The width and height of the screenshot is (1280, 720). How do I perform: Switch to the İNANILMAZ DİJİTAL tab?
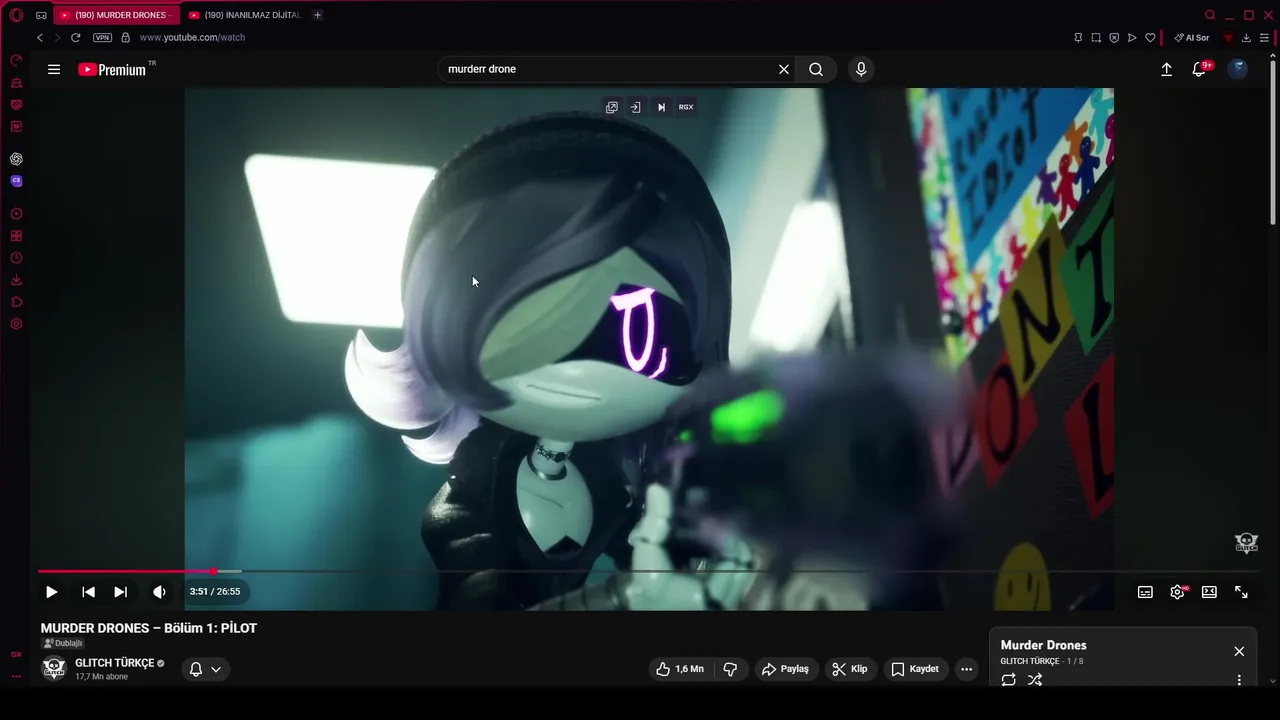[x=245, y=15]
